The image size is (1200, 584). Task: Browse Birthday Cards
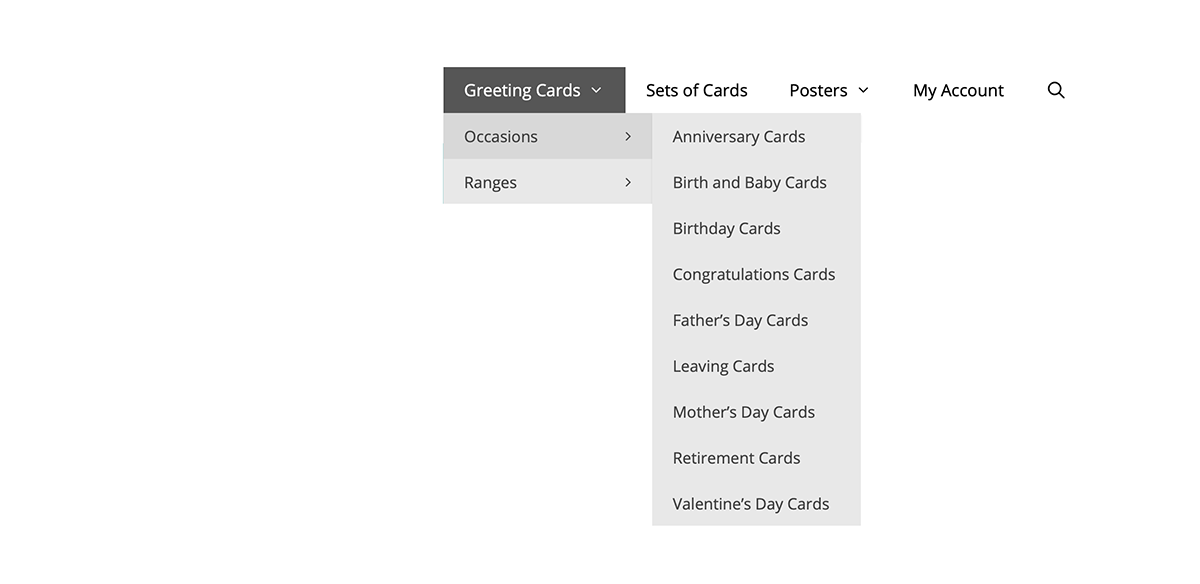726,228
